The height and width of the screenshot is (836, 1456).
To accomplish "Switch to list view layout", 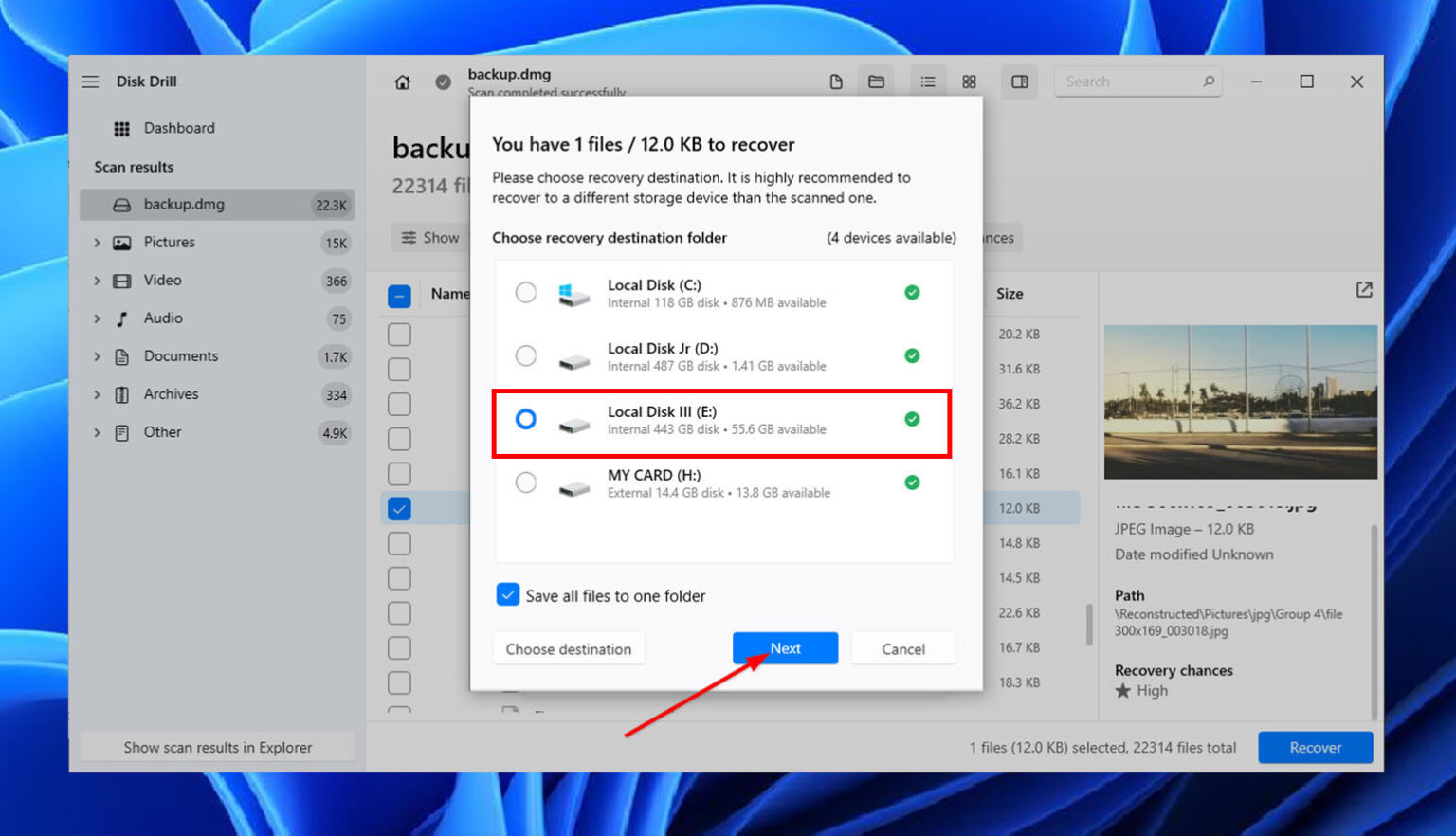I will (x=928, y=82).
